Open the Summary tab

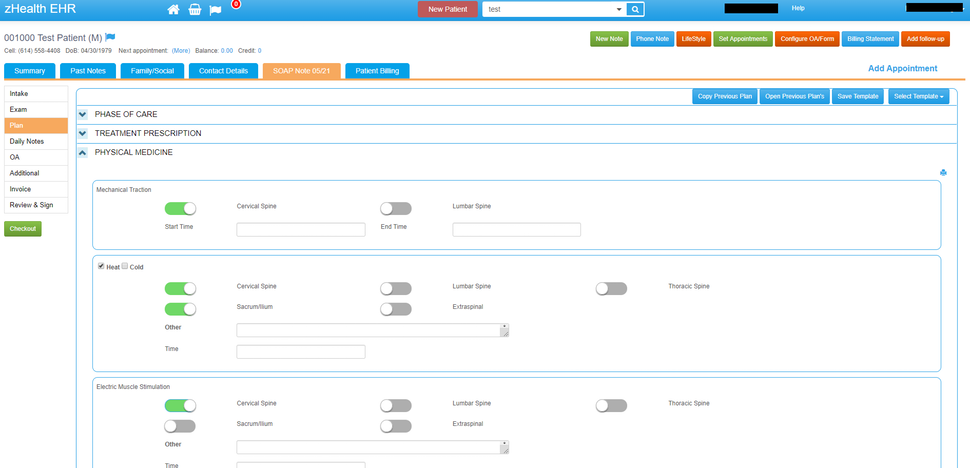click(x=30, y=71)
